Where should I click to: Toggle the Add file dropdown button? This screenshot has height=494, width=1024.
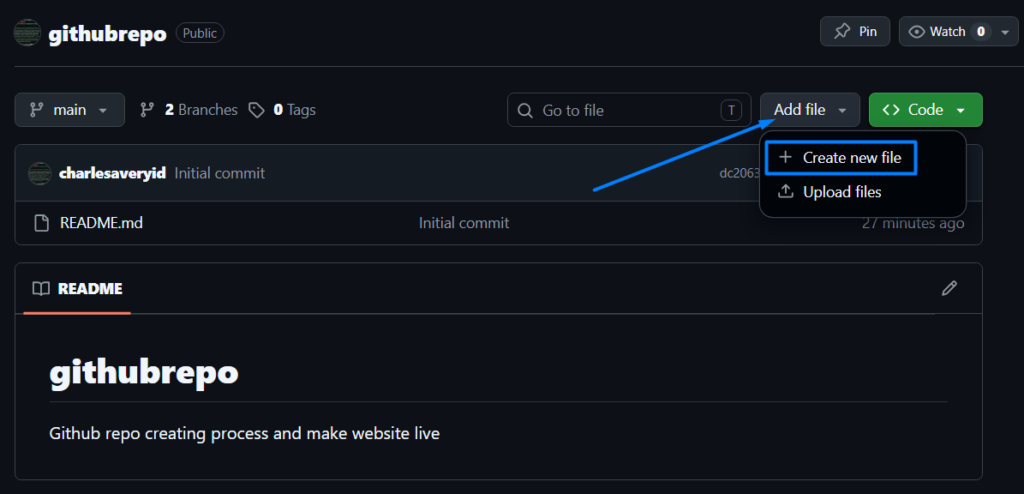click(x=810, y=110)
